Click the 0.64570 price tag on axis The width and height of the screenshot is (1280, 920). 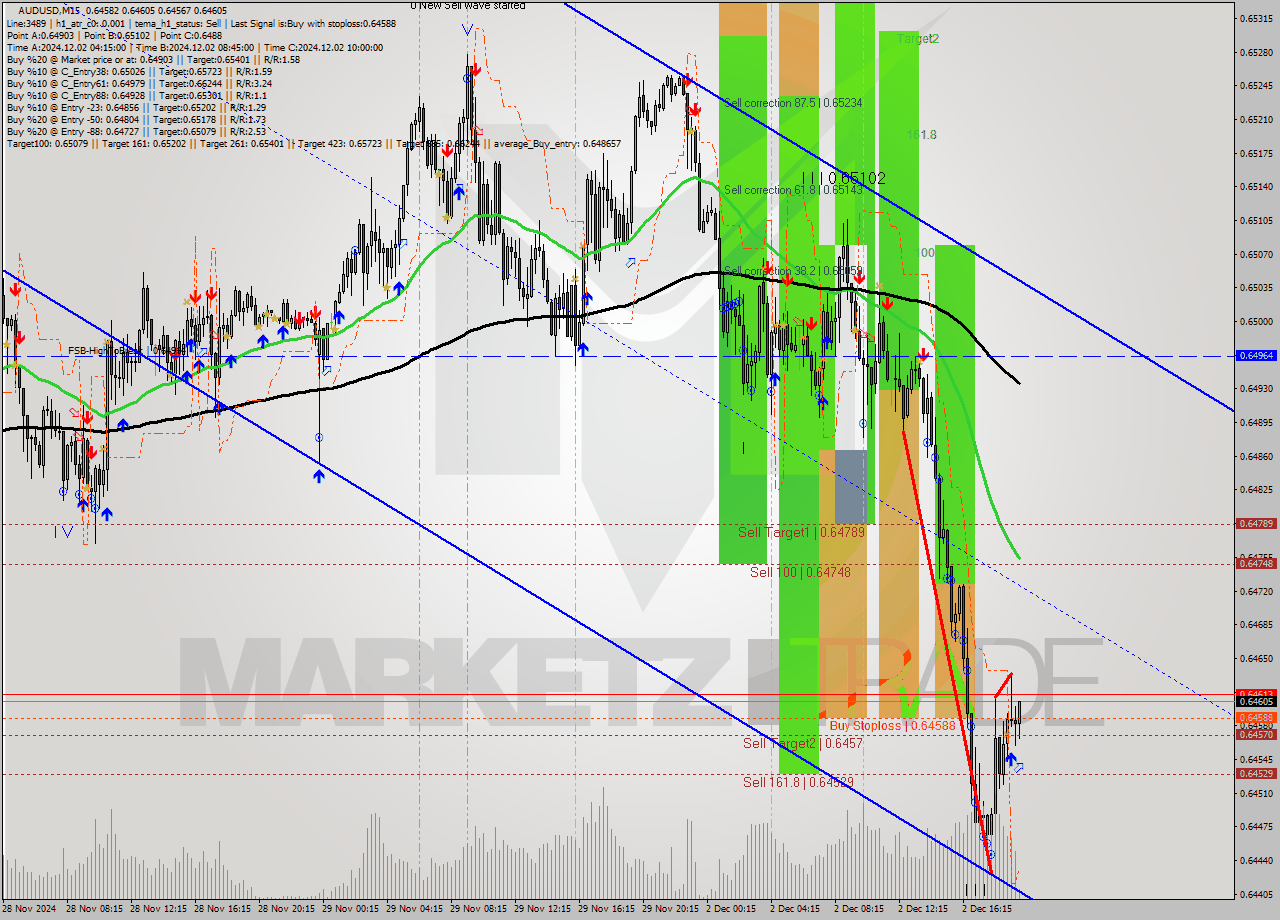[1256, 735]
